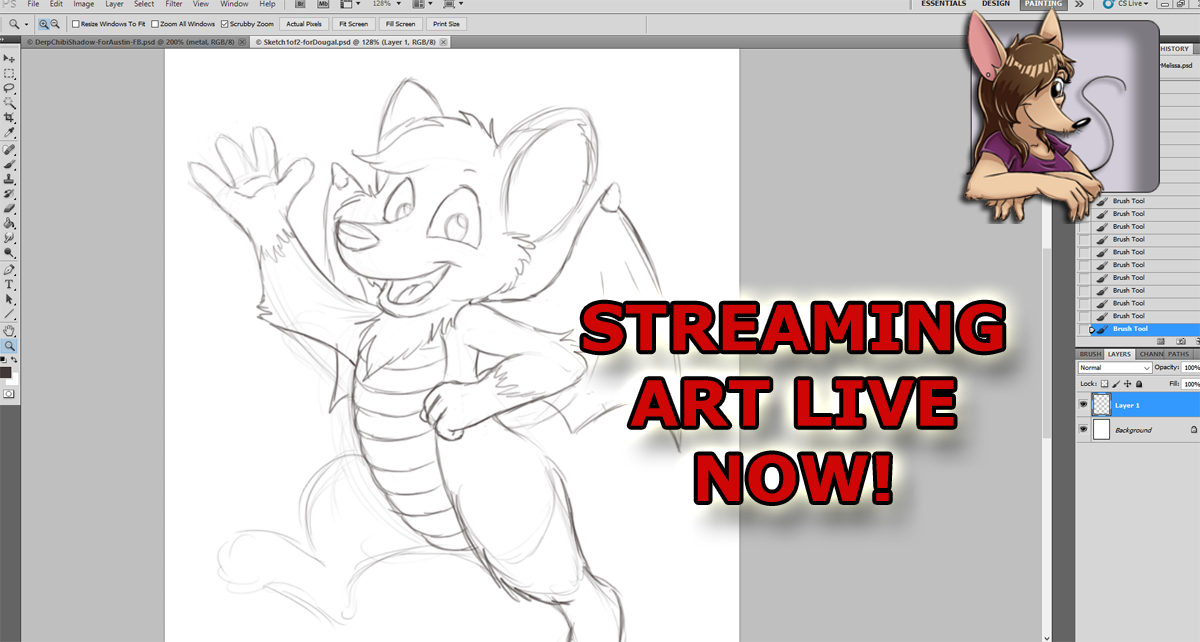
Task: Select the Hand tool
Action: [9, 330]
